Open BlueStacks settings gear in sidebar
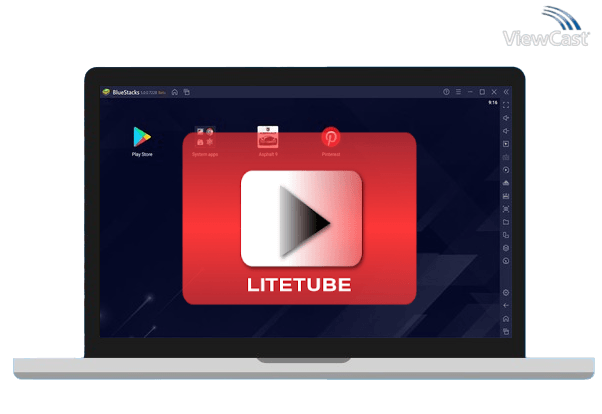Image resolution: width=602 pixels, height=414 pixels. click(x=506, y=293)
